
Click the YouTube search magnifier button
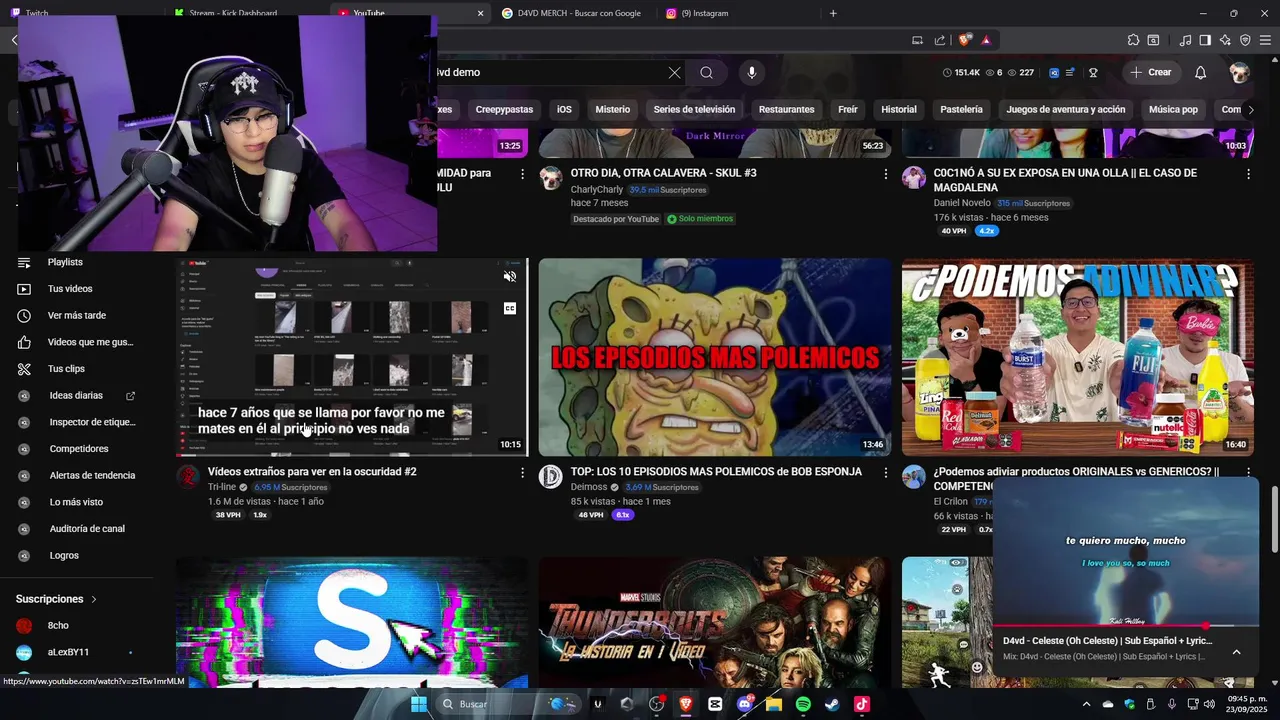click(707, 72)
